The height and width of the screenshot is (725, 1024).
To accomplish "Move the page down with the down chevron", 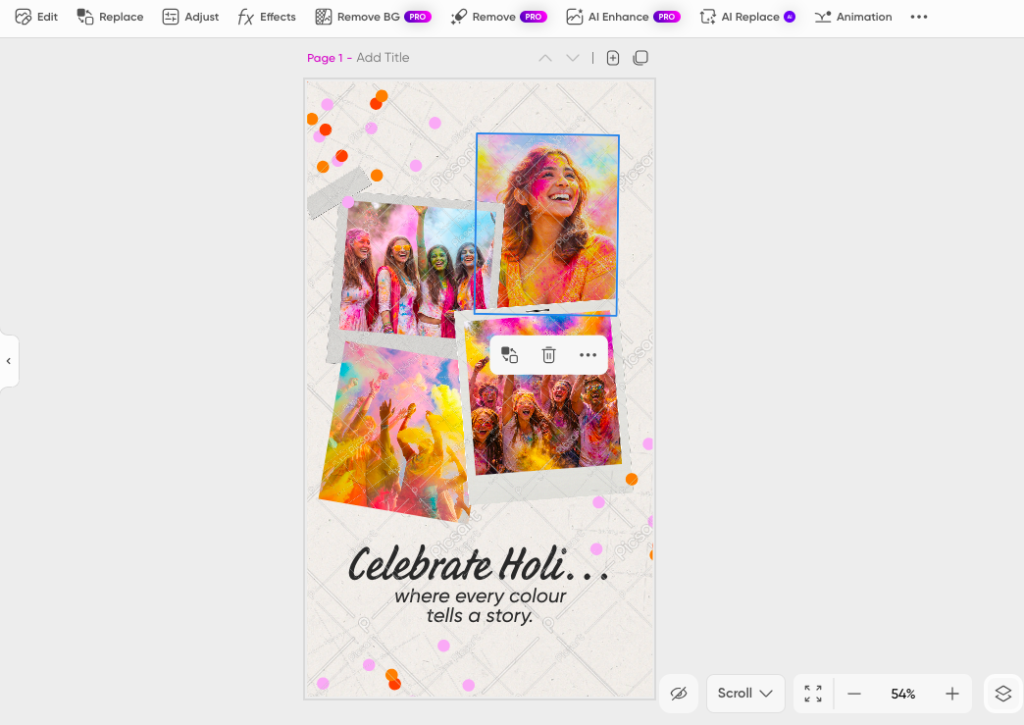I will coord(573,58).
